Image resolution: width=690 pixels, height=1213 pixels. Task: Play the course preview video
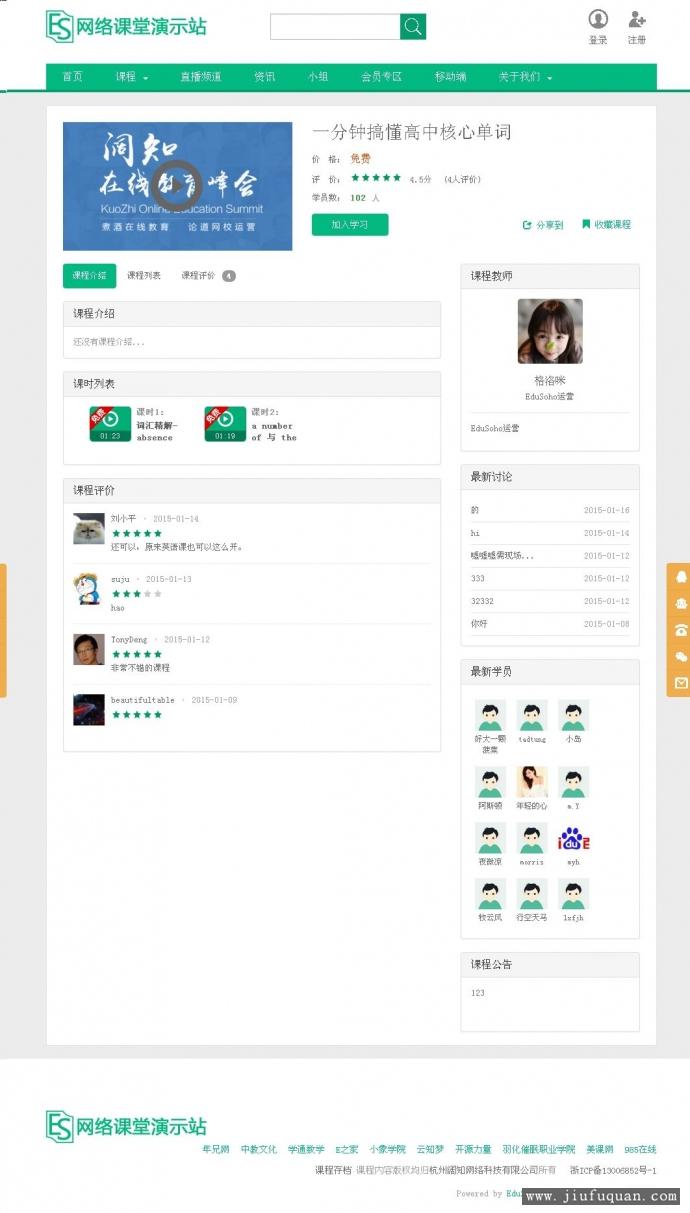[178, 186]
